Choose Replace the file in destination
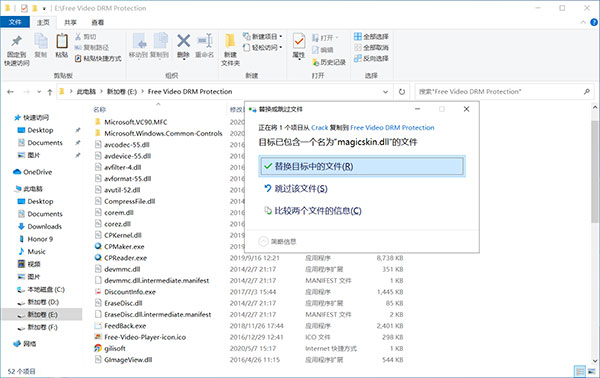This screenshot has width=600, height=378. point(362,166)
